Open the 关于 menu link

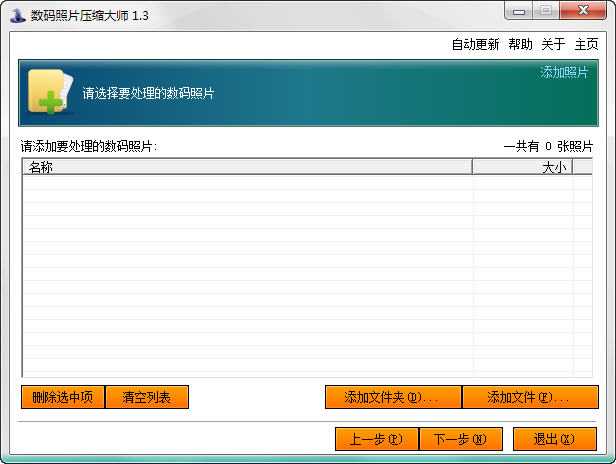pos(553,44)
